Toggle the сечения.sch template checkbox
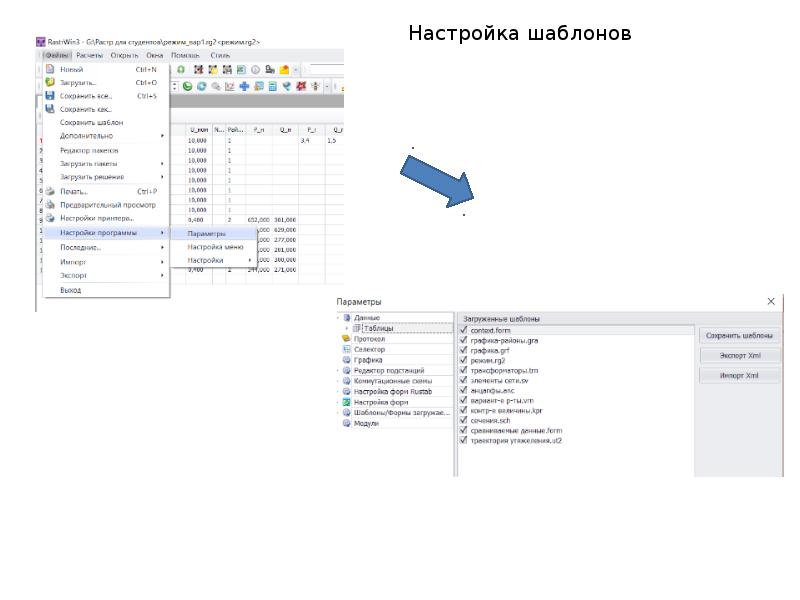The width and height of the screenshot is (800, 600). pos(463,420)
